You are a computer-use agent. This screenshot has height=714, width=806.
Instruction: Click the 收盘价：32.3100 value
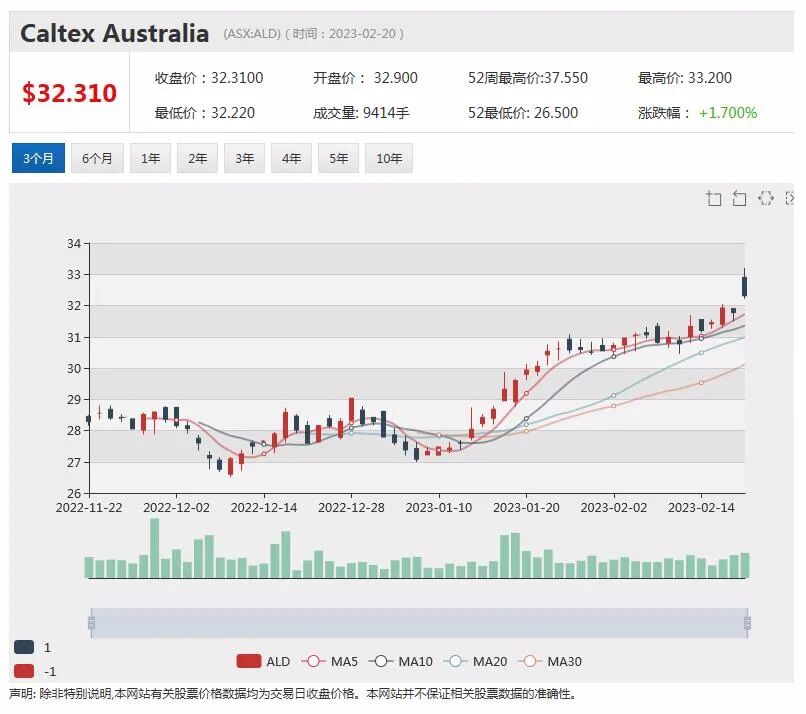pyautogui.click(x=209, y=78)
